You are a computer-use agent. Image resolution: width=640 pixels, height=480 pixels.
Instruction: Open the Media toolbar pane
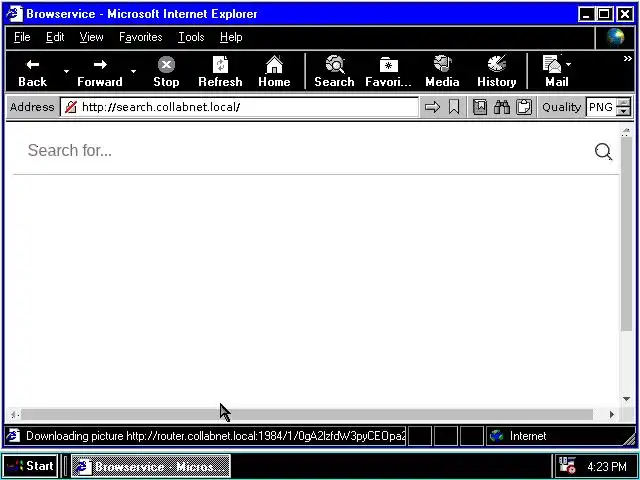(442, 72)
